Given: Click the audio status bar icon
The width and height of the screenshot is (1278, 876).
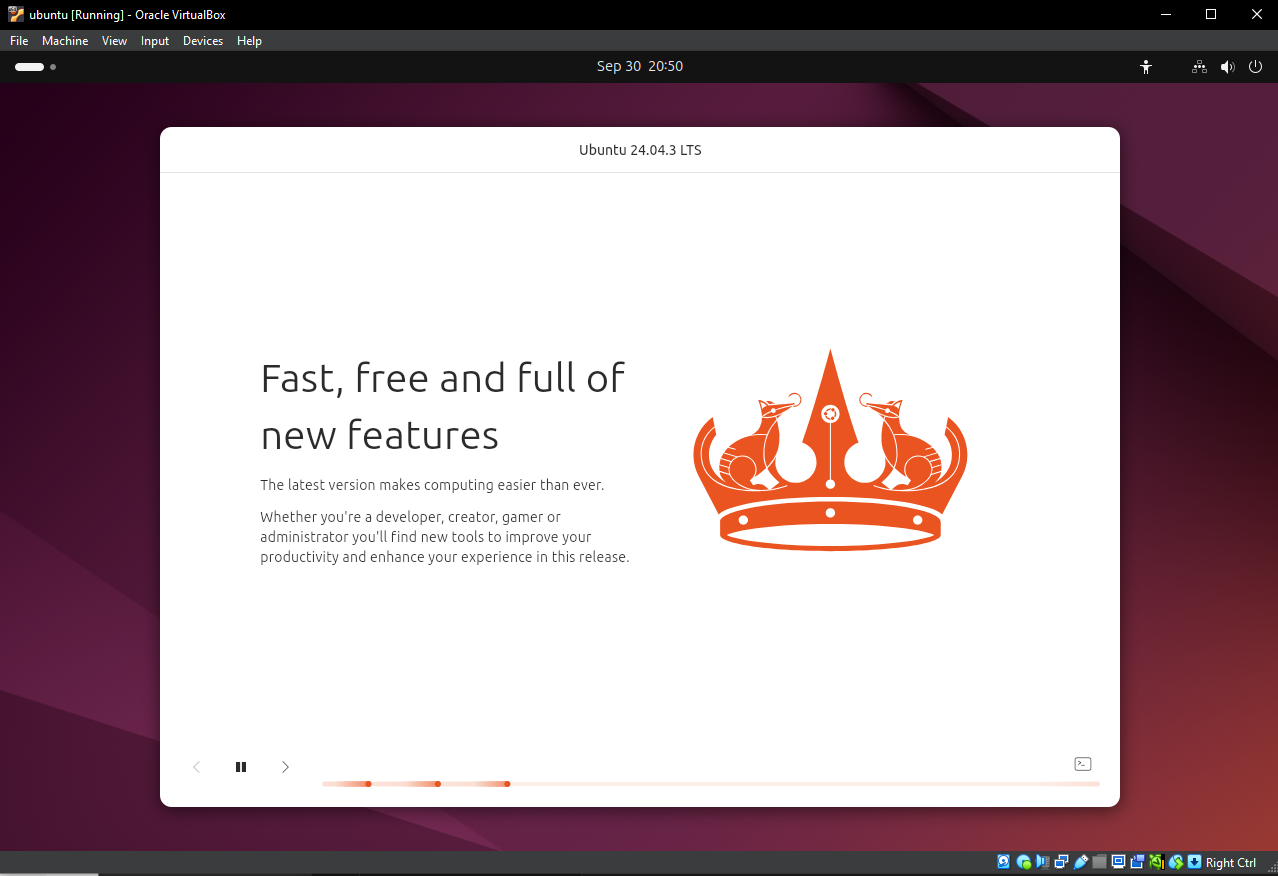Looking at the screenshot, I should click(1043, 862).
